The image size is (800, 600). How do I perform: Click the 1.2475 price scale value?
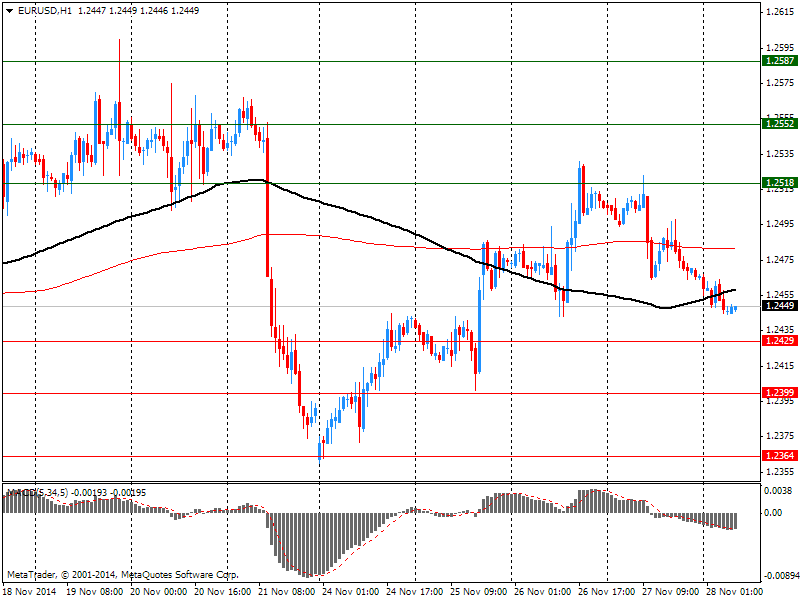(x=781, y=260)
